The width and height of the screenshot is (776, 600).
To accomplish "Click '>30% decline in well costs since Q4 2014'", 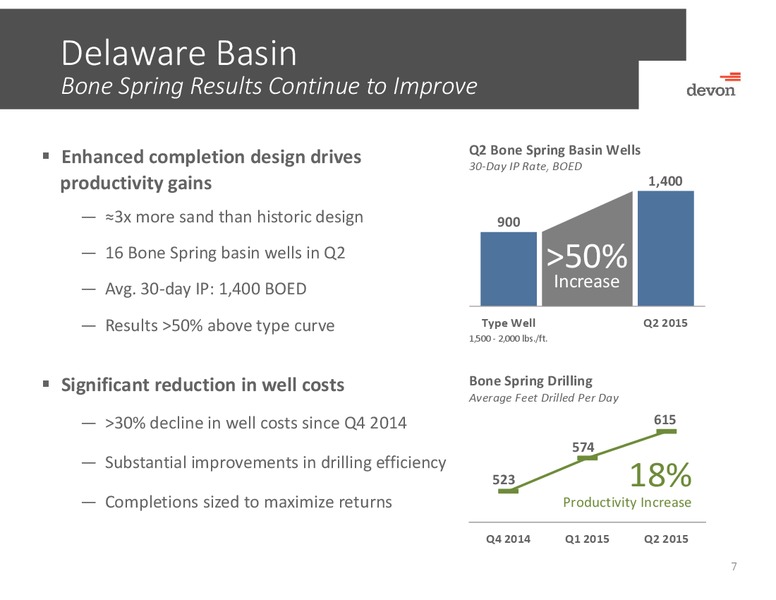I will [256, 423].
